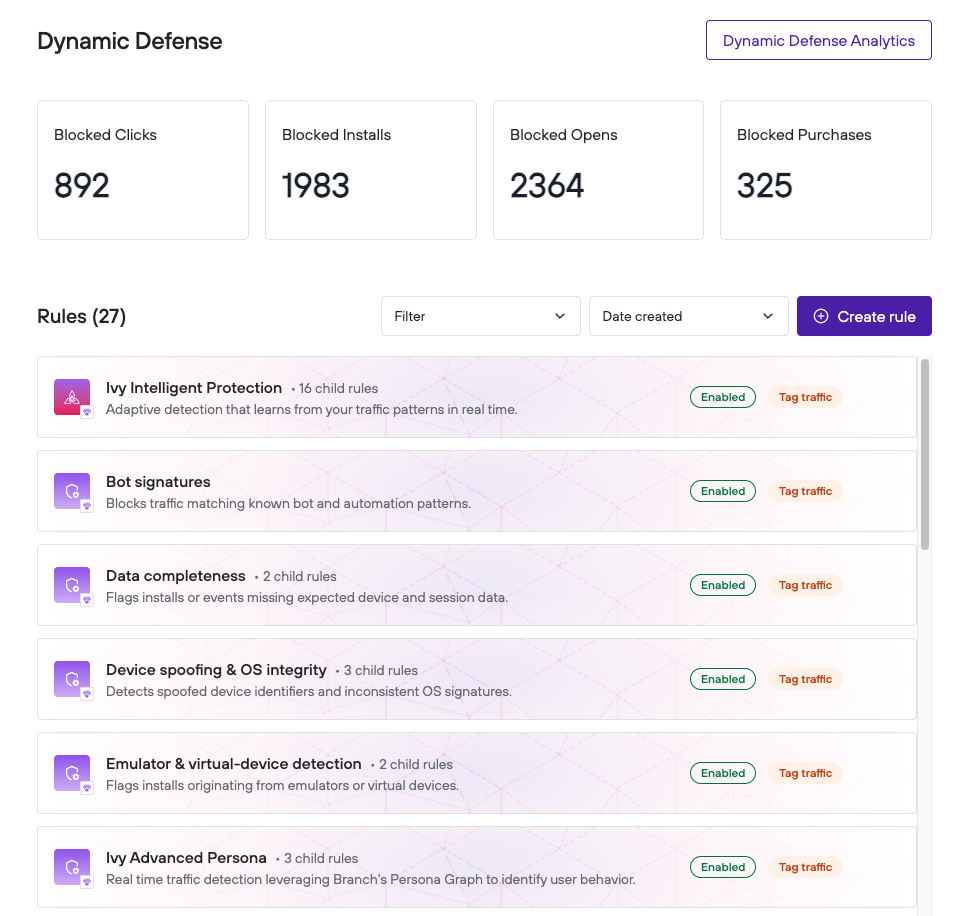Screen dimensions: 963x916
Task: Click 3 child rules on Ivy Advanced Persona
Action: click(x=321, y=858)
